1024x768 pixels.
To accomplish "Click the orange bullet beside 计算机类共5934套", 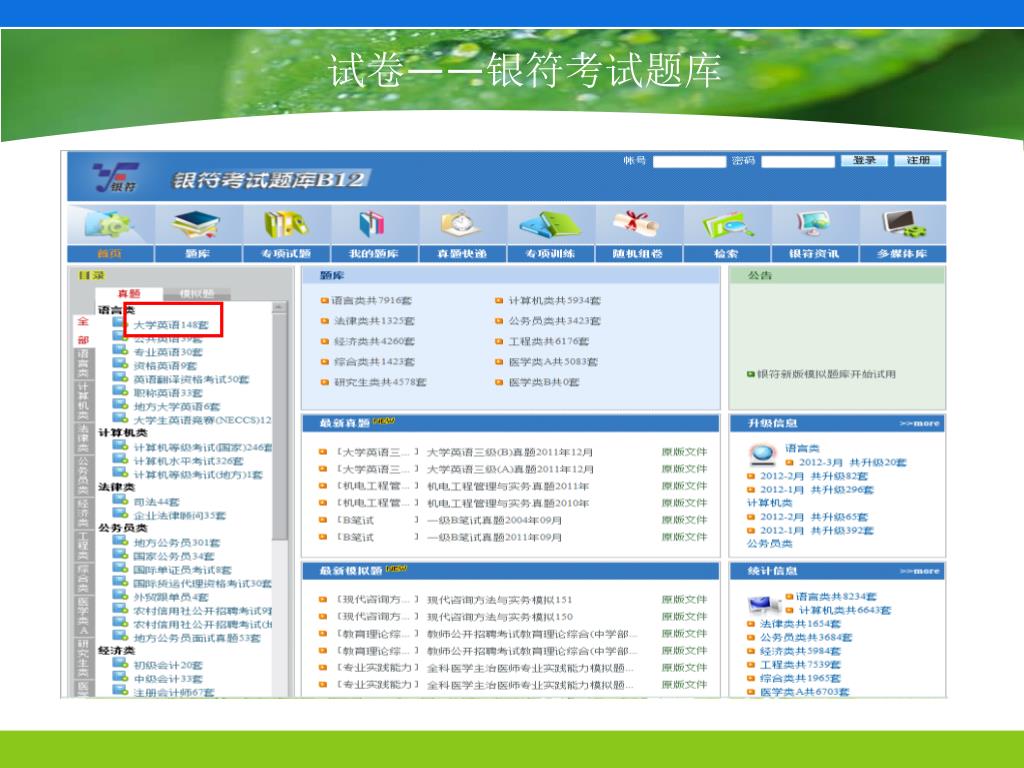I will point(499,300).
